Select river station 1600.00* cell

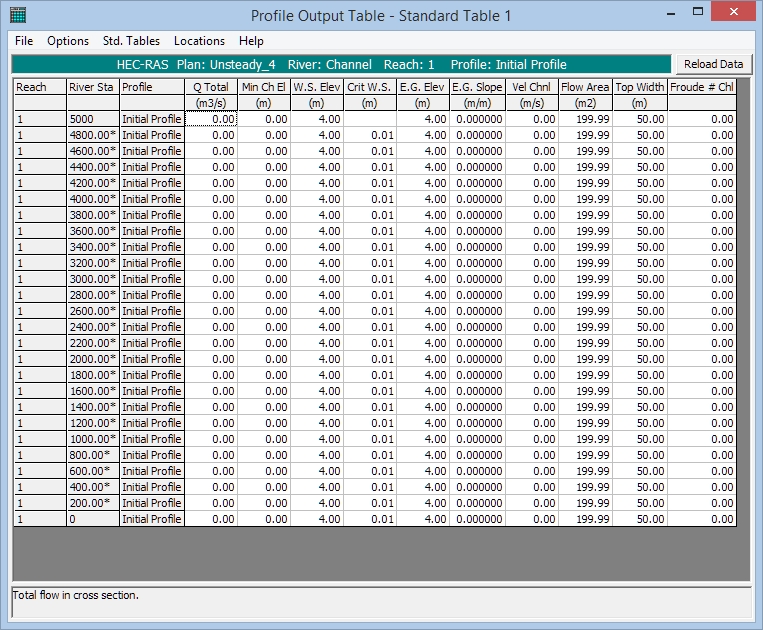click(x=93, y=391)
